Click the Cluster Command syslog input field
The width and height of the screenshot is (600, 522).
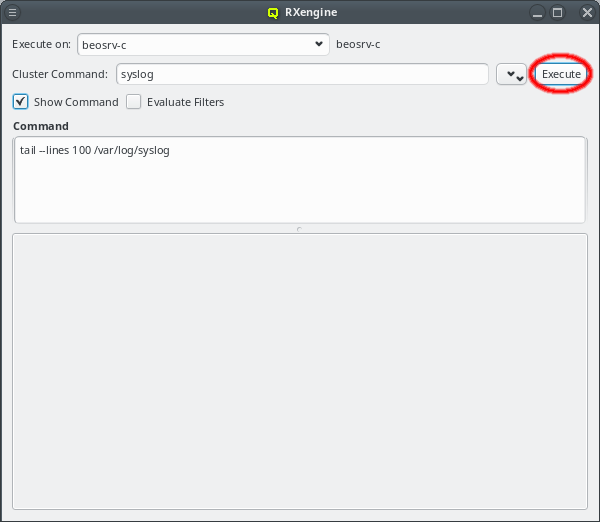click(x=300, y=75)
